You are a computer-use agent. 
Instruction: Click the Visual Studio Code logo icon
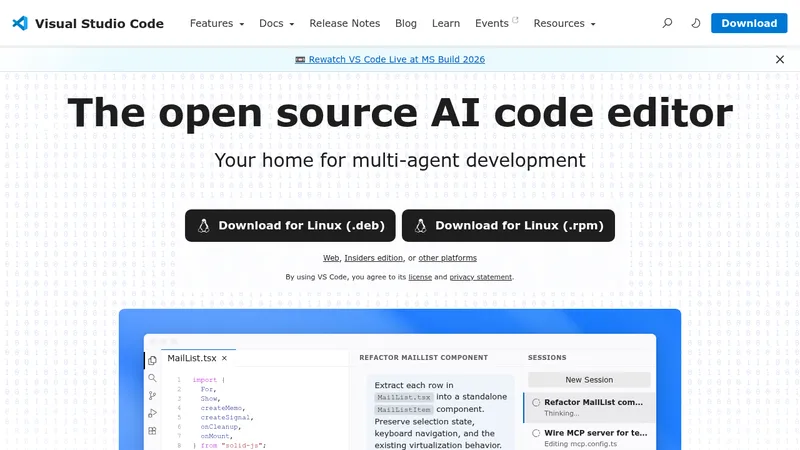click(x=20, y=23)
